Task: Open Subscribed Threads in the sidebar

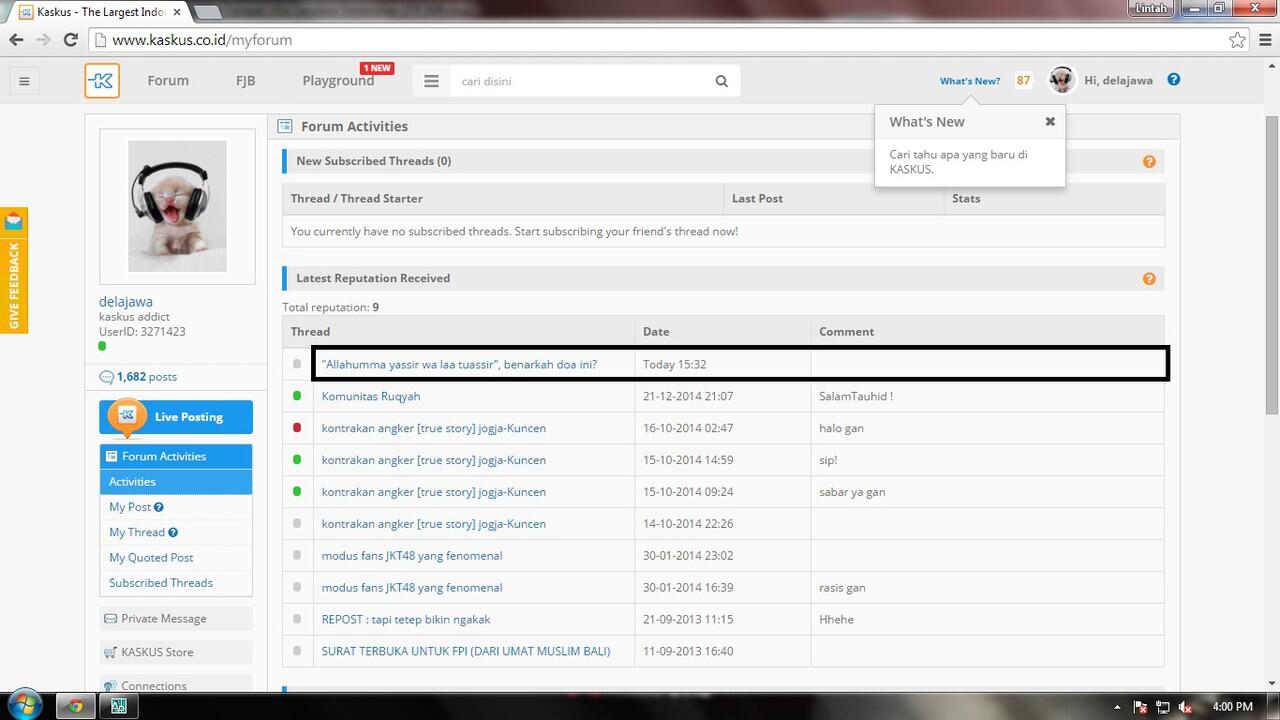Action: (x=161, y=583)
